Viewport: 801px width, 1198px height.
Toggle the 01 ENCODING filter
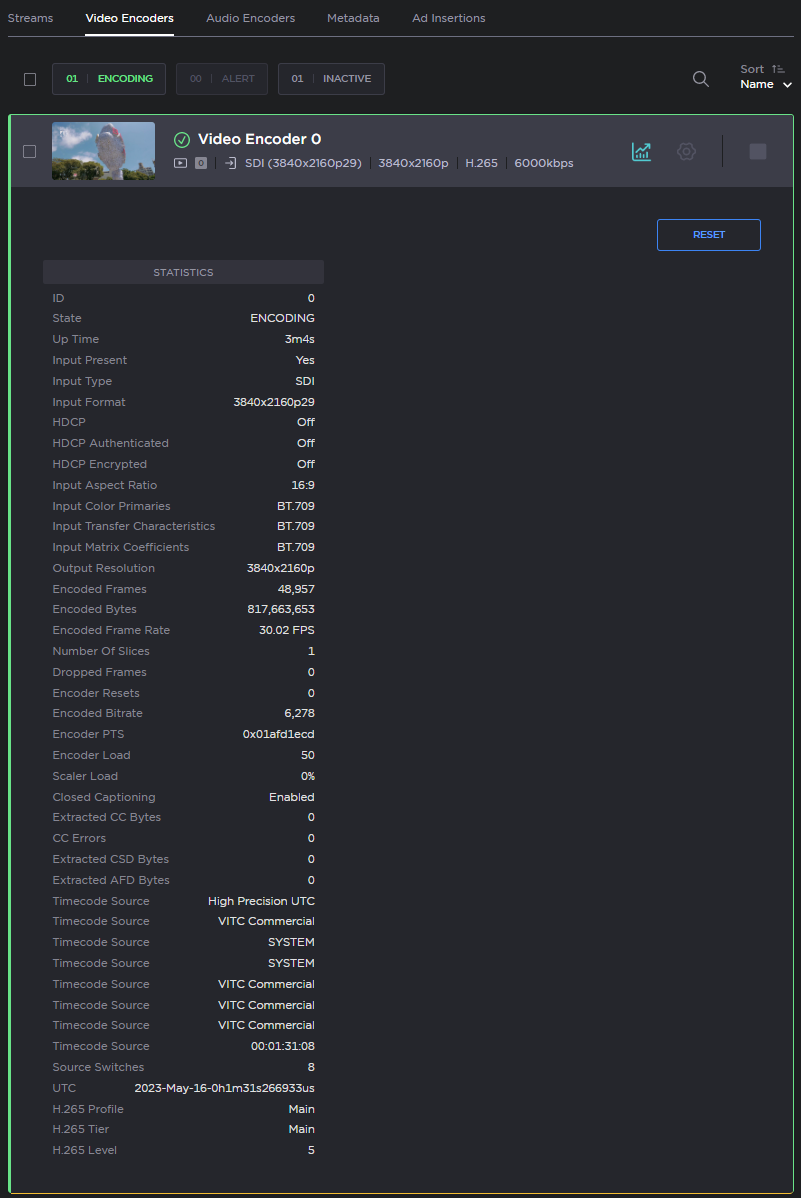click(109, 79)
